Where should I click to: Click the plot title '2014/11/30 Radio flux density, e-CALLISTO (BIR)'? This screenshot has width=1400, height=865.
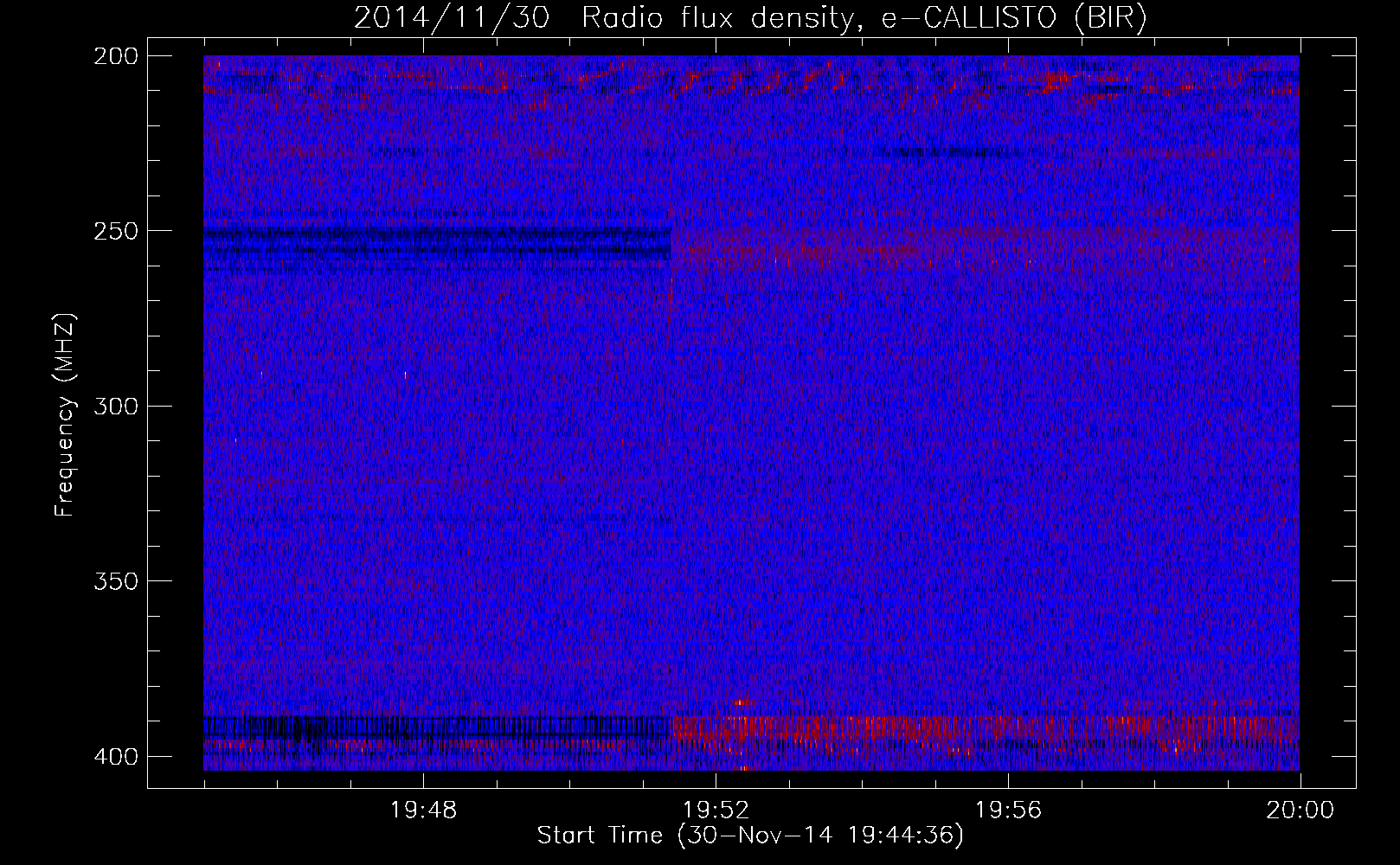point(750,17)
